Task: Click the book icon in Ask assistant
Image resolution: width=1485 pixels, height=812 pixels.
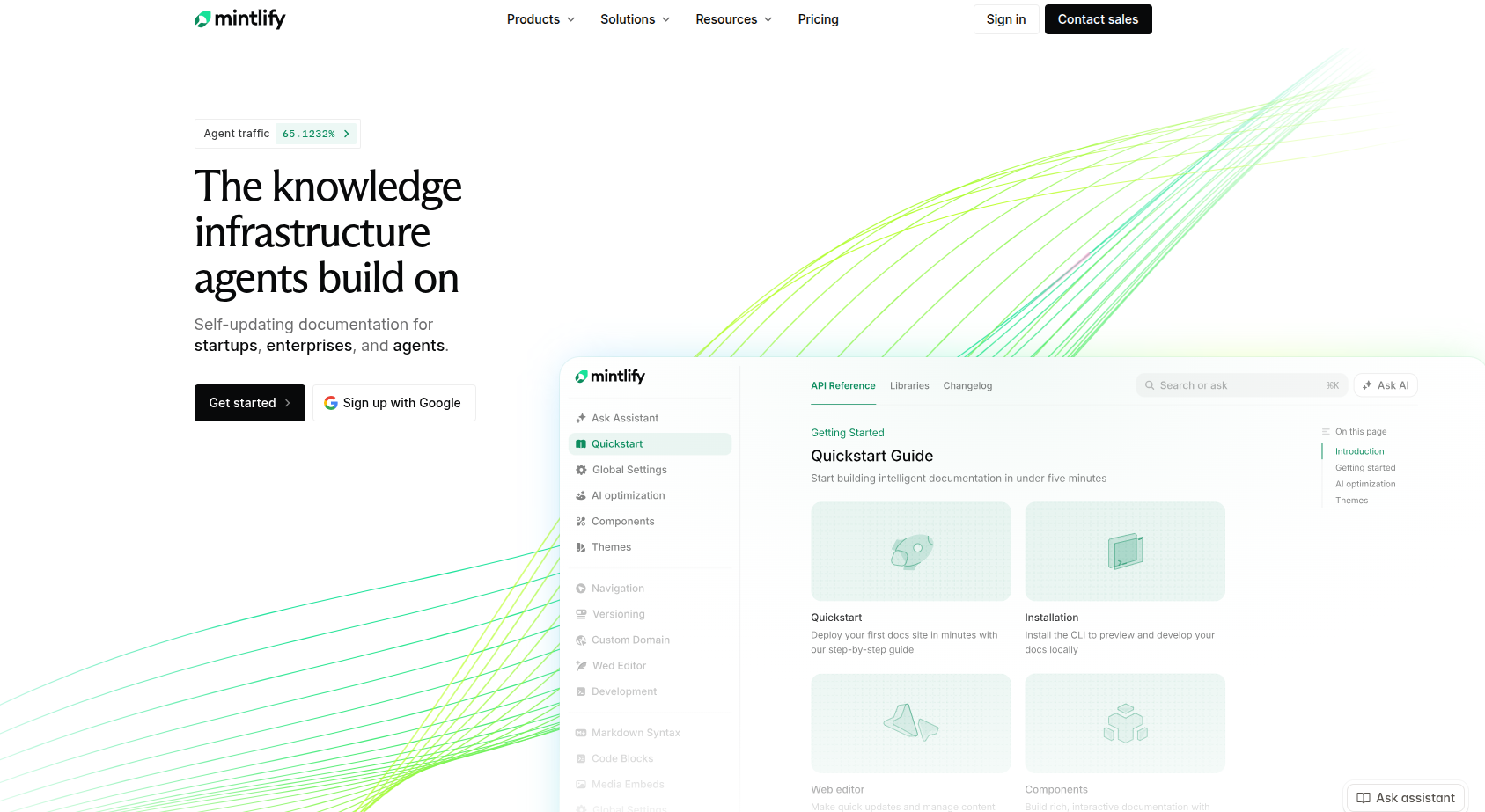Action: (x=1364, y=798)
